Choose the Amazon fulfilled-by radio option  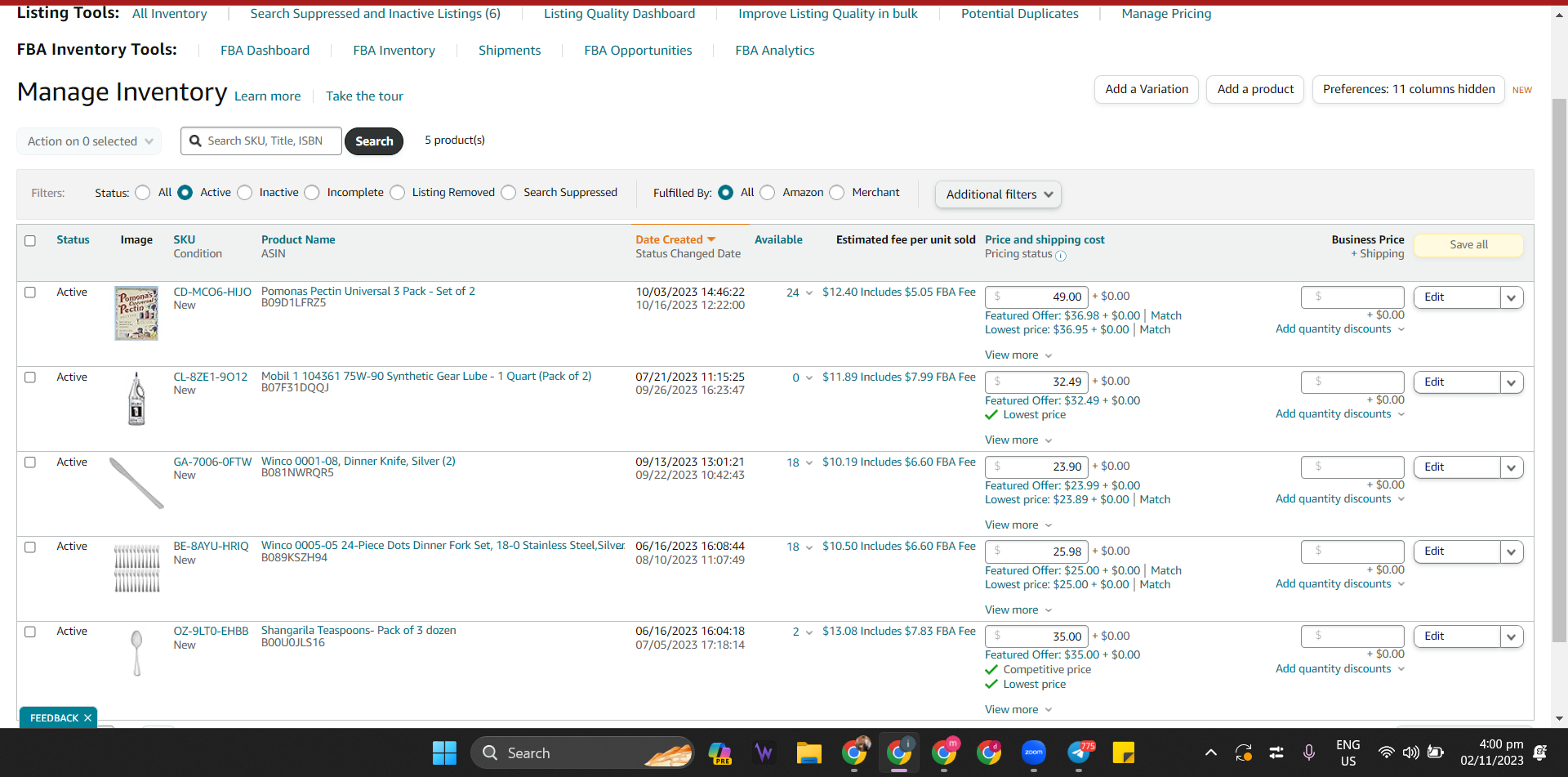pos(768,193)
